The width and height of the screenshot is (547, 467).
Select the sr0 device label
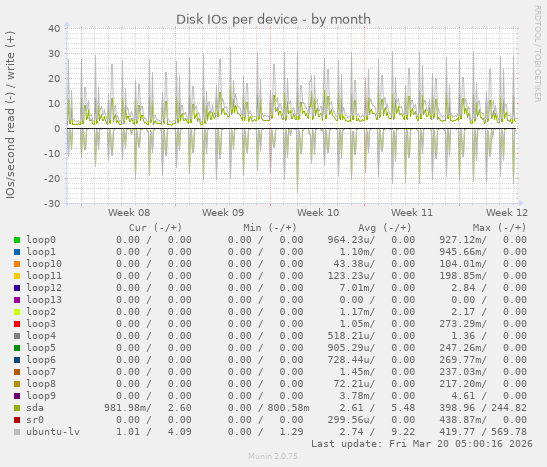35,420
